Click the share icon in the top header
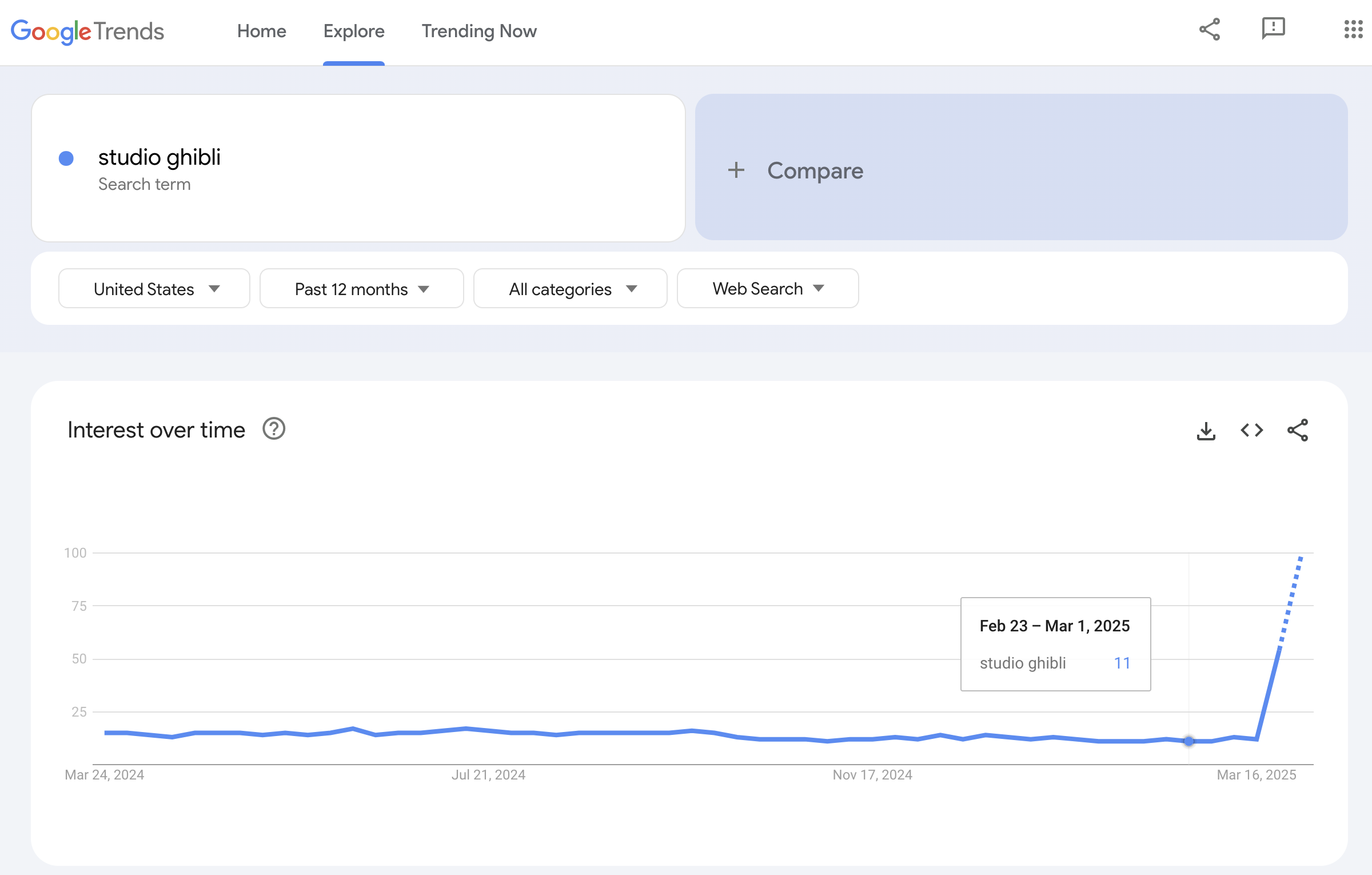Viewport: 1372px width, 875px height. [x=1209, y=30]
